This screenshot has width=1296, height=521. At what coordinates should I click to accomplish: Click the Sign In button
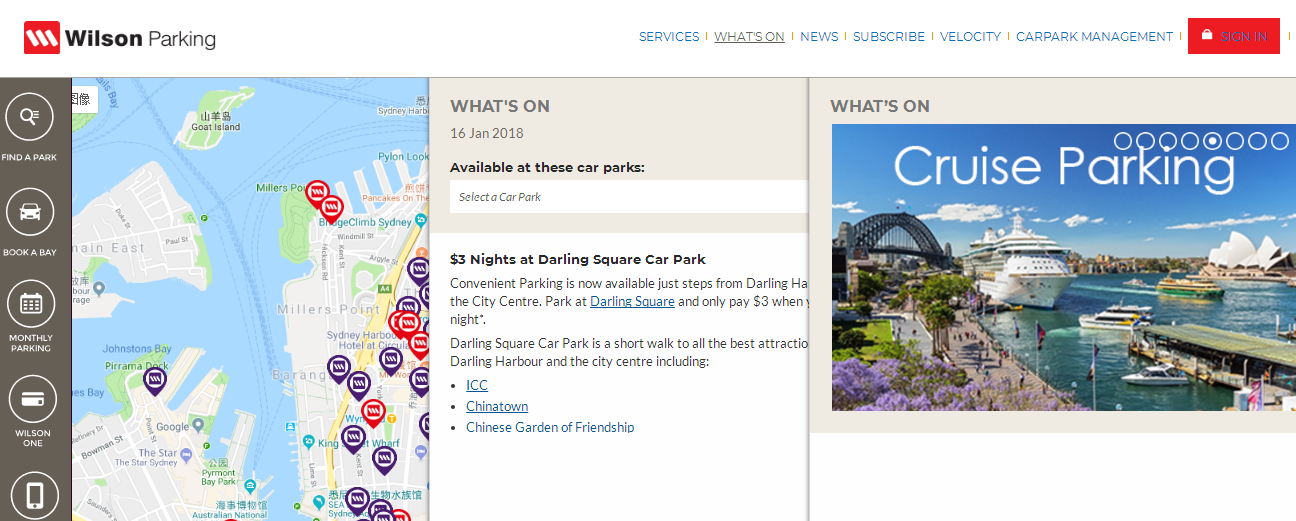coord(1234,36)
